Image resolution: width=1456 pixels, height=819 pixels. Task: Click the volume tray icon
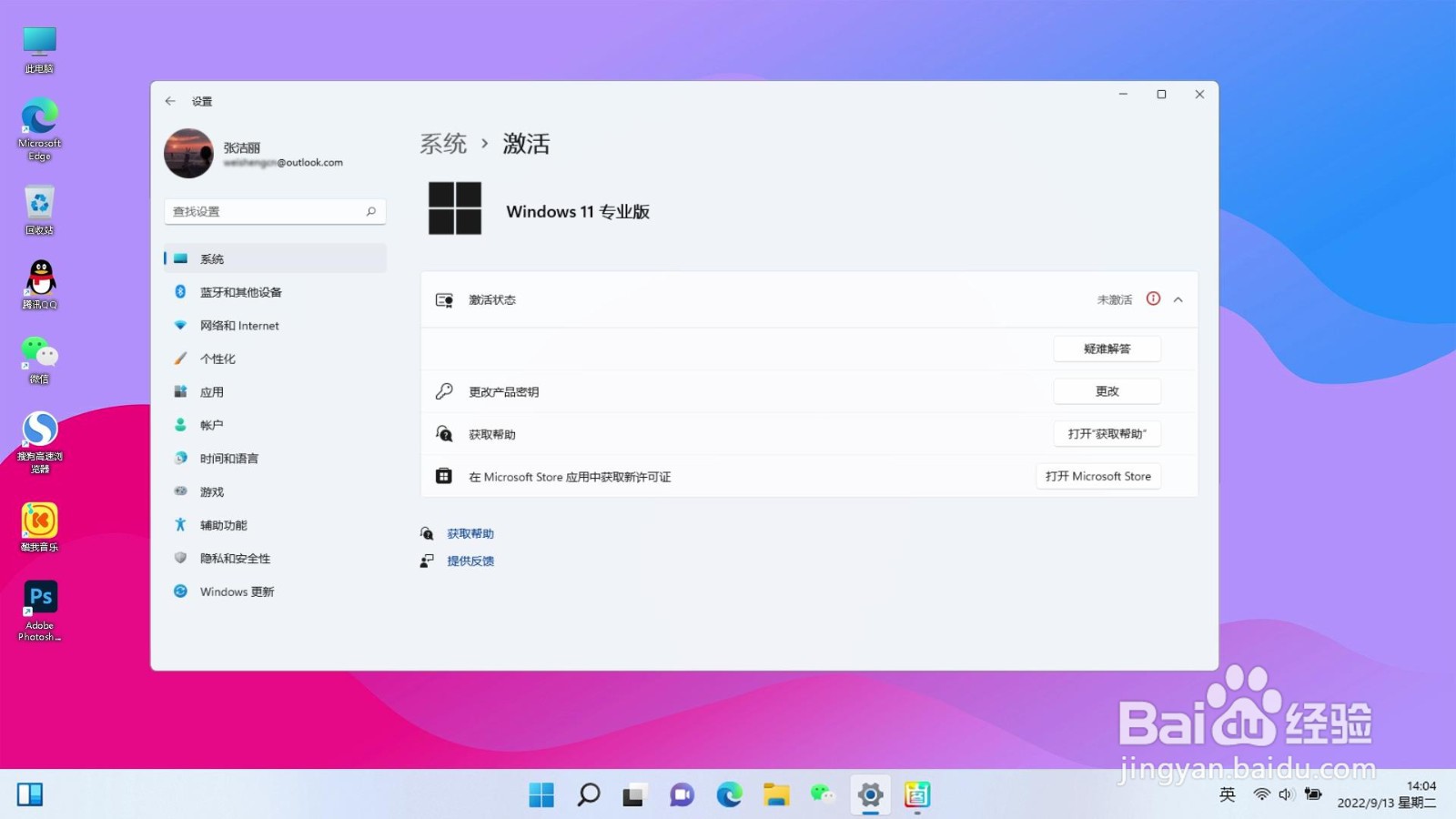(x=1286, y=794)
